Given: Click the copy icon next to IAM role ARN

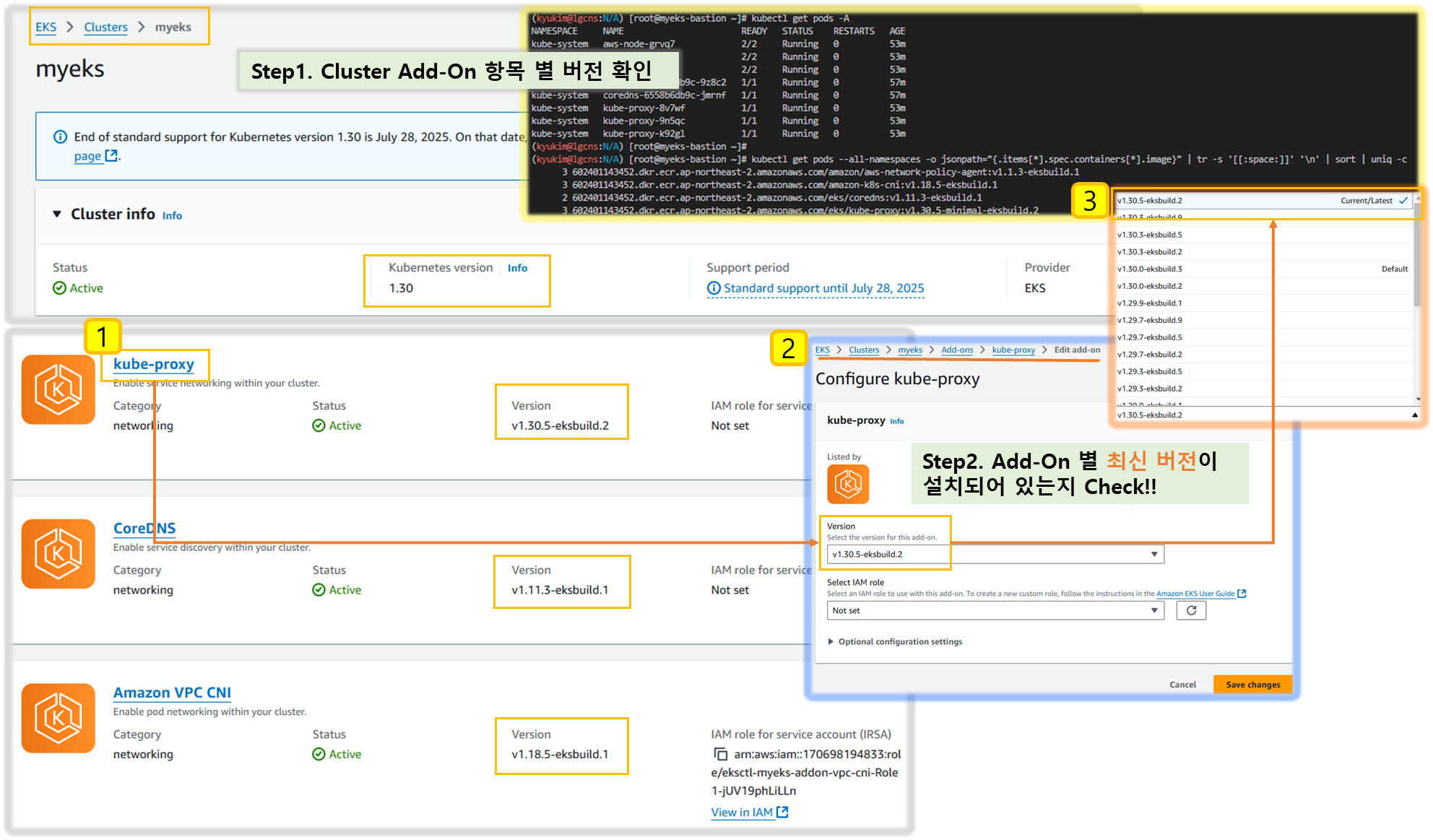Looking at the screenshot, I should pos(720,754).
